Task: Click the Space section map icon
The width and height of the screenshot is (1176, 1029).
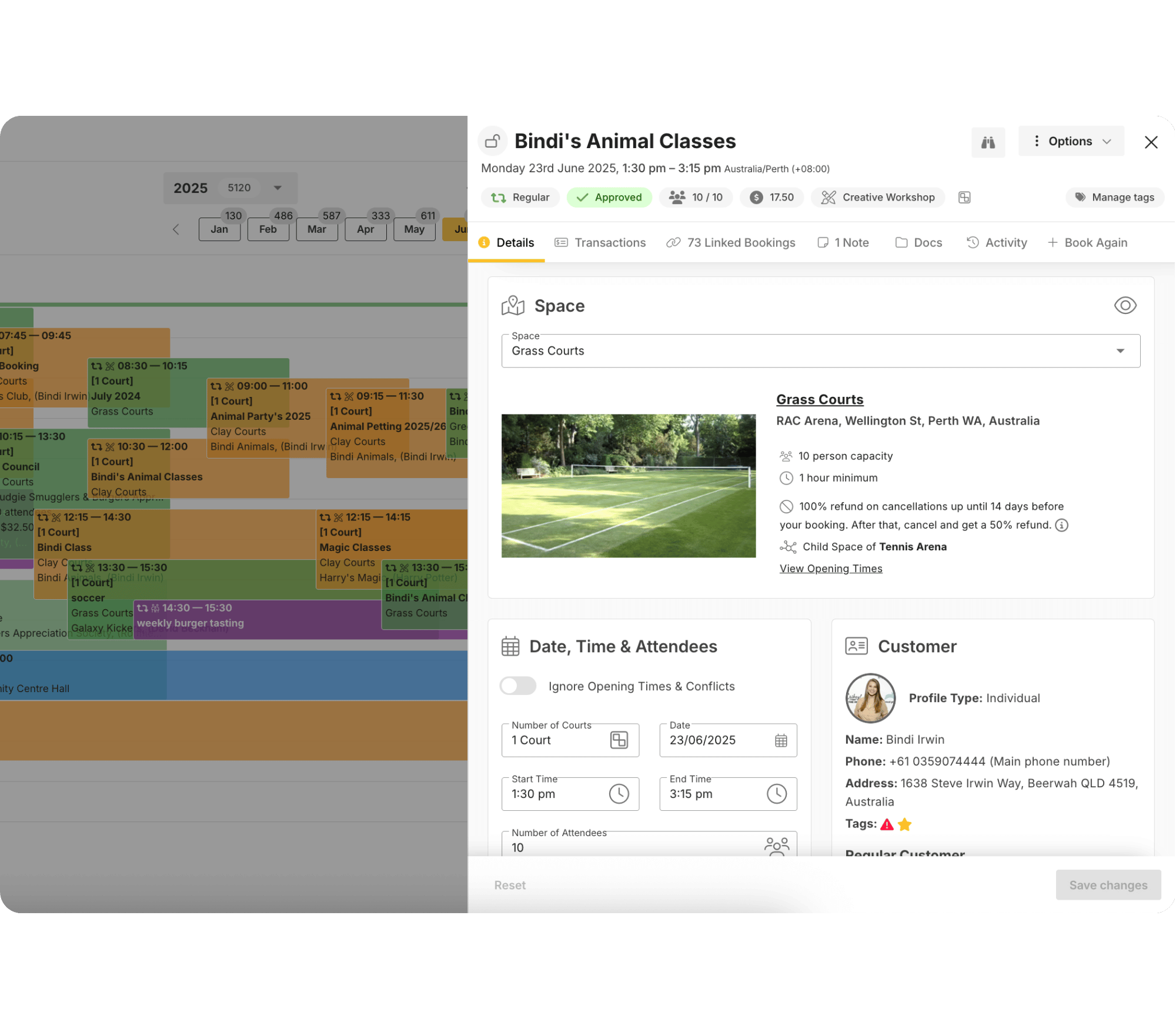Action: pyautogui.click(x=512, y=306)
